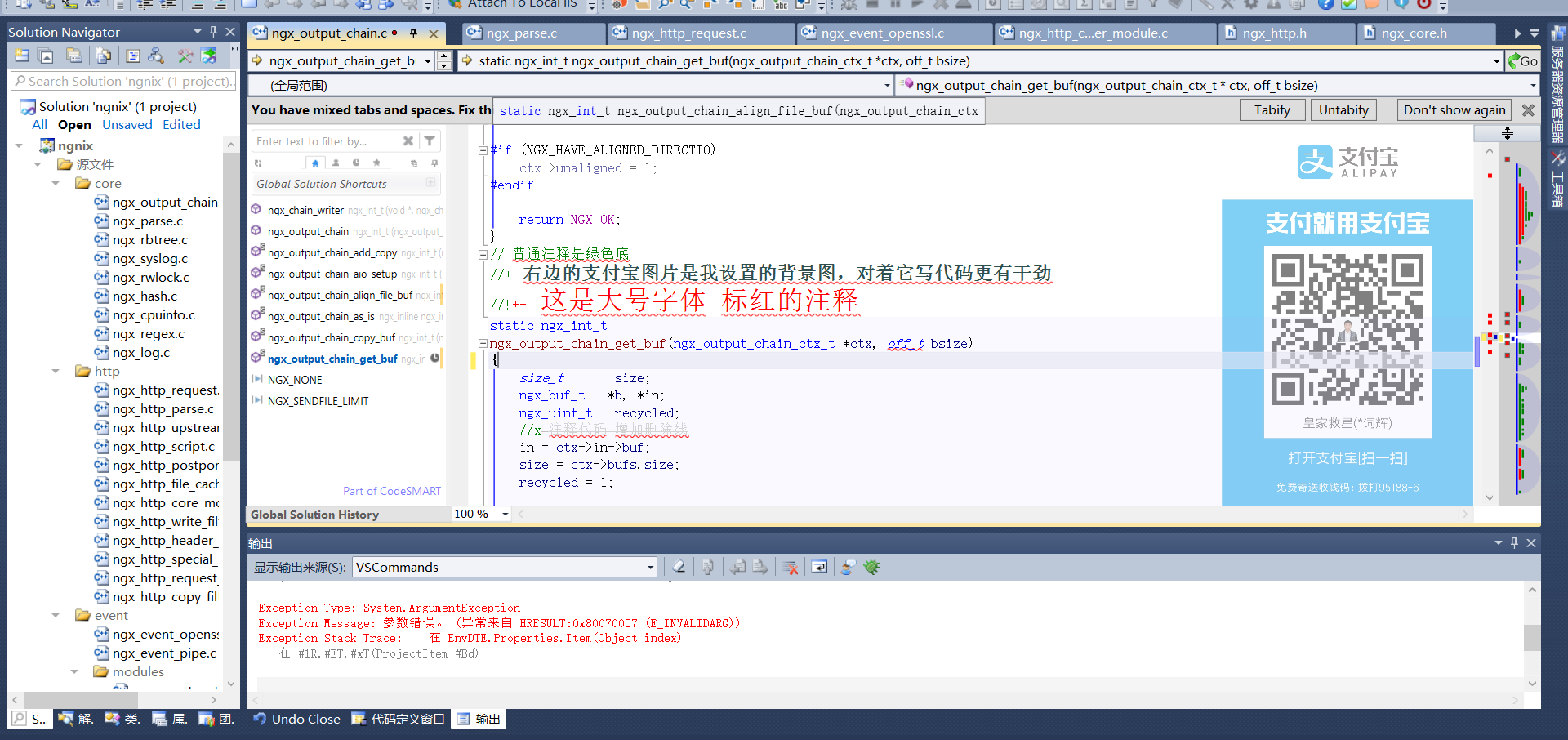Viewport: 1568px width, 740px height.
Task: Click the Undo Close button
Action: [296, 720]
